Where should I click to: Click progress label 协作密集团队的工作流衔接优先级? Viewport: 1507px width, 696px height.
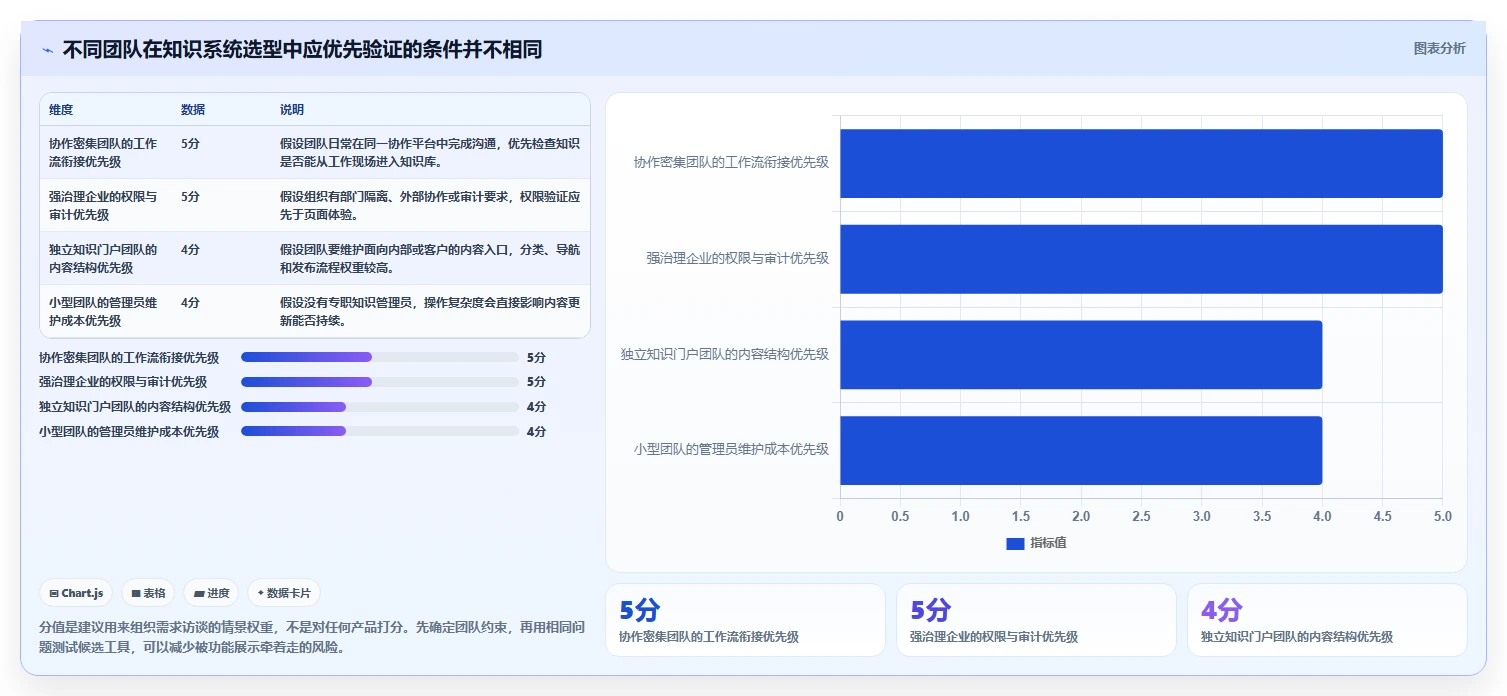click(x=129, y=357)
